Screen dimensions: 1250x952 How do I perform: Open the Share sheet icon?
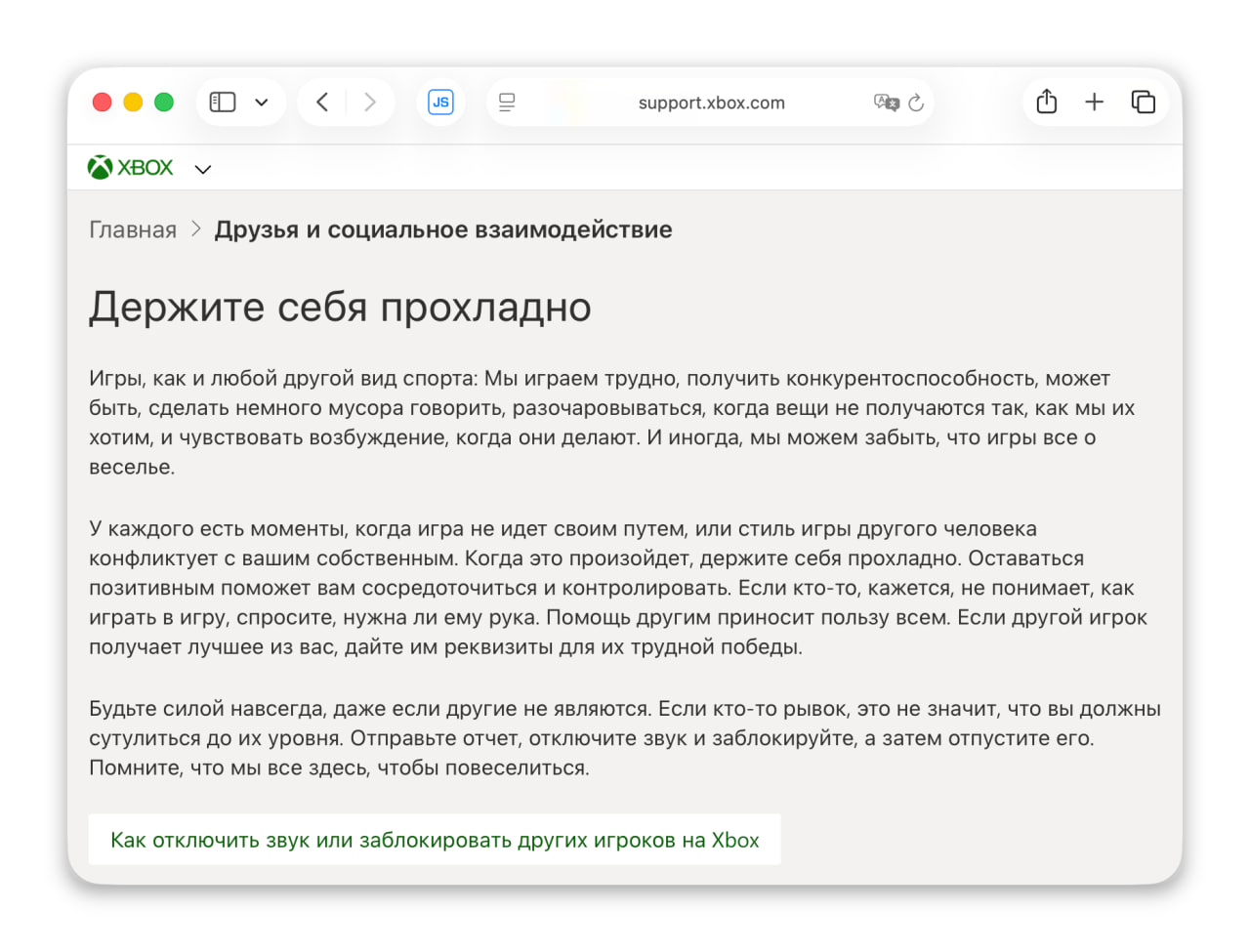pyautogui.click(x=1046, y=102)
